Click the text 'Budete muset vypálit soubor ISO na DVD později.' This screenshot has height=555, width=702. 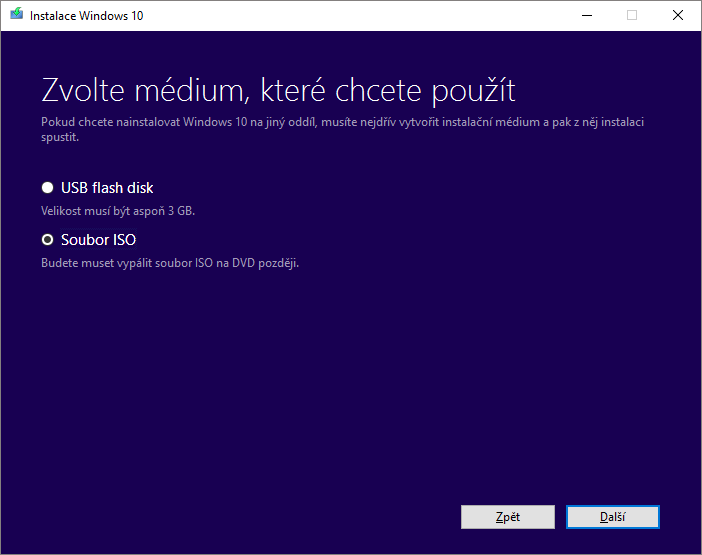[170, 263]
